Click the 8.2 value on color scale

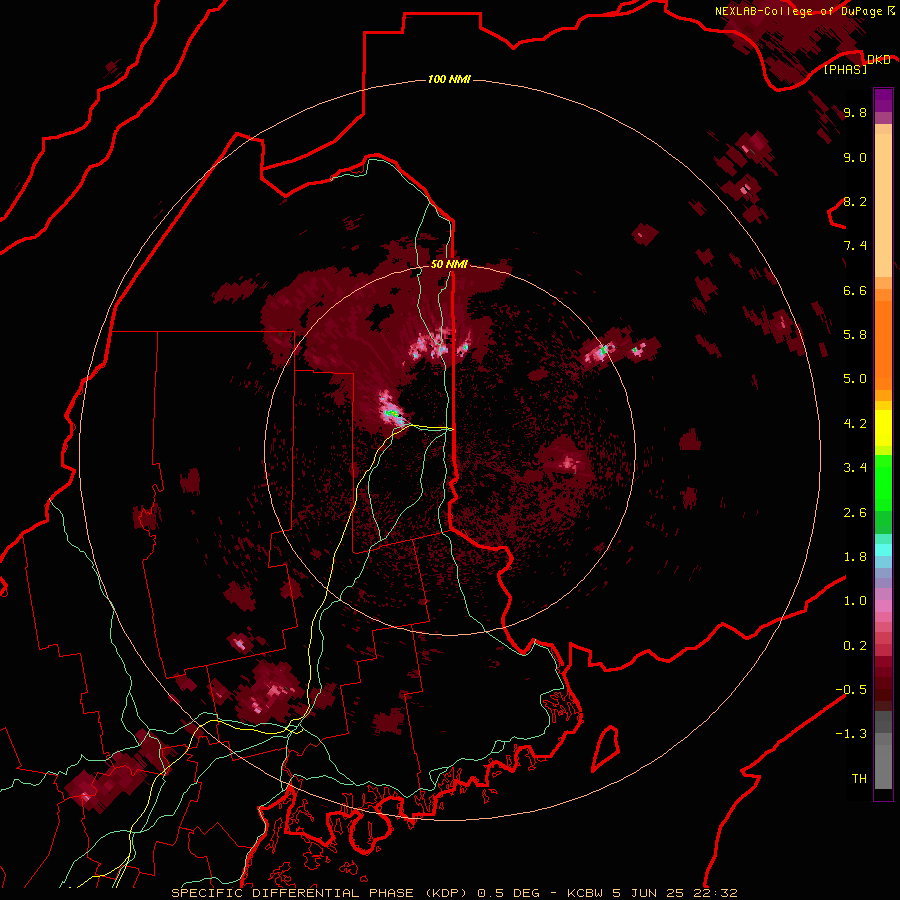[855, 202]
